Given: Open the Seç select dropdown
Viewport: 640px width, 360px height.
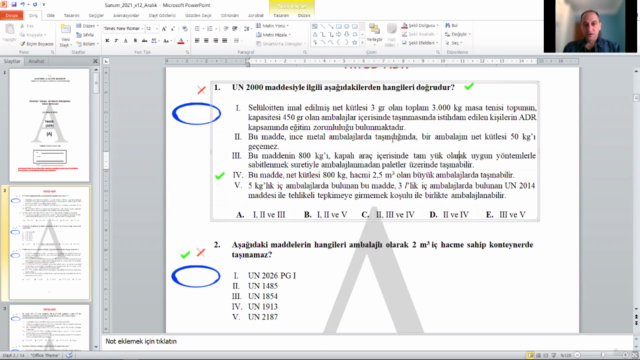Looking at the screenshot, I should click(x=453, y=43).
